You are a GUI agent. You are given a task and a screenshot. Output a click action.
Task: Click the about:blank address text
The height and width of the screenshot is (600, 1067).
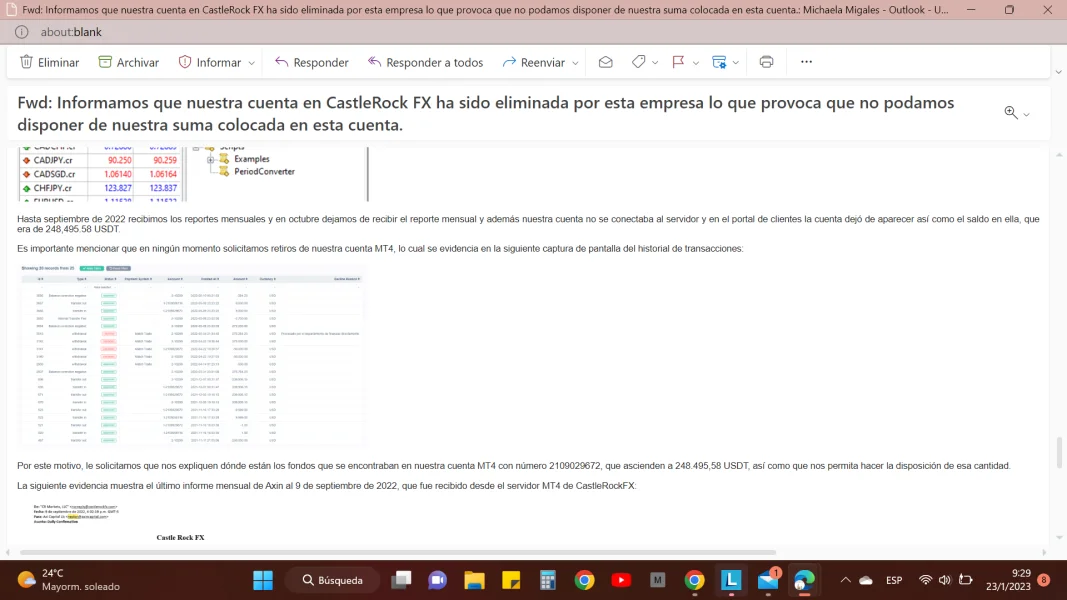[x=71, y=32]
